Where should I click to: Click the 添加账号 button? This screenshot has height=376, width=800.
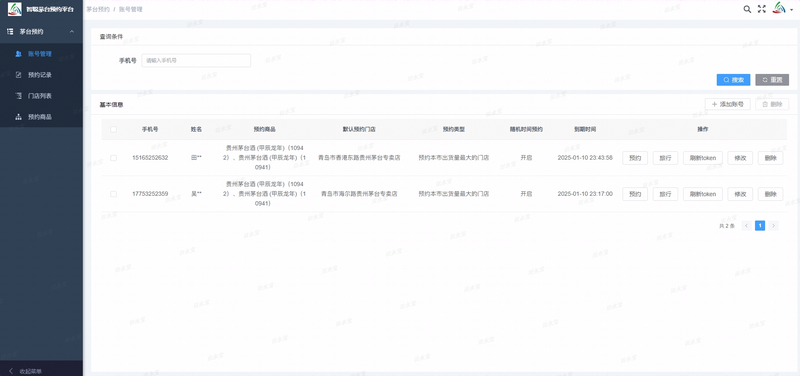pos(728,104)
